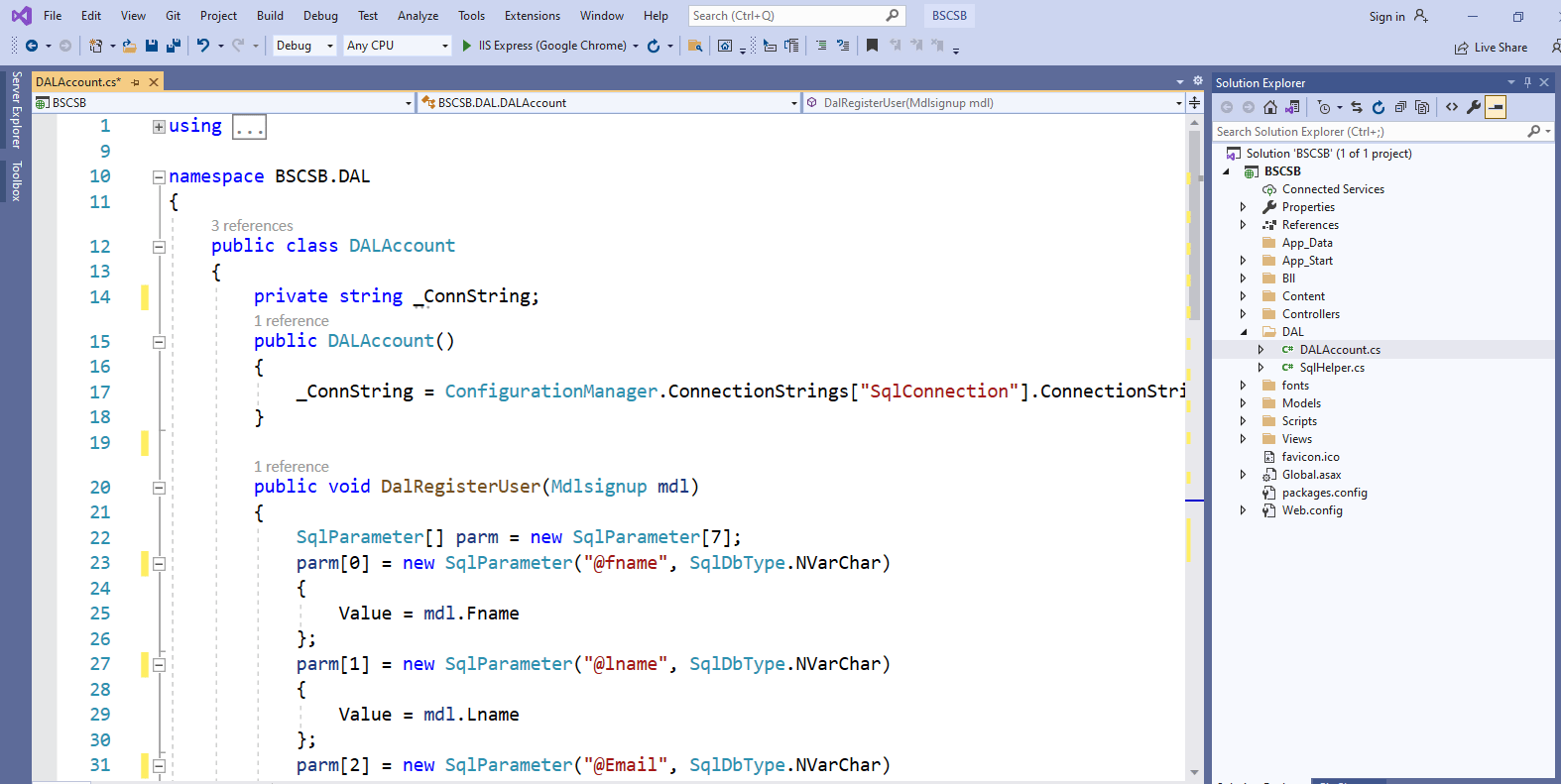The height and width of the screenshot is (784, 1561).
Task: Start debugging with the green play icon
Action: click(x=467, y=46)
